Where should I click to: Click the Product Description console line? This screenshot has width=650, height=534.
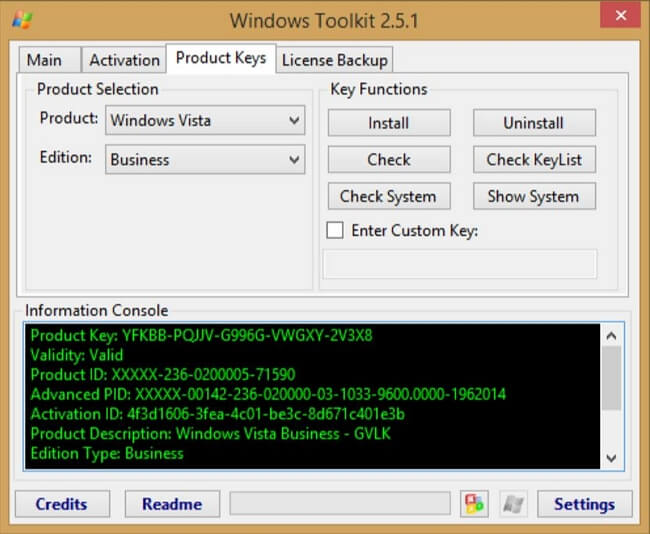211,434
